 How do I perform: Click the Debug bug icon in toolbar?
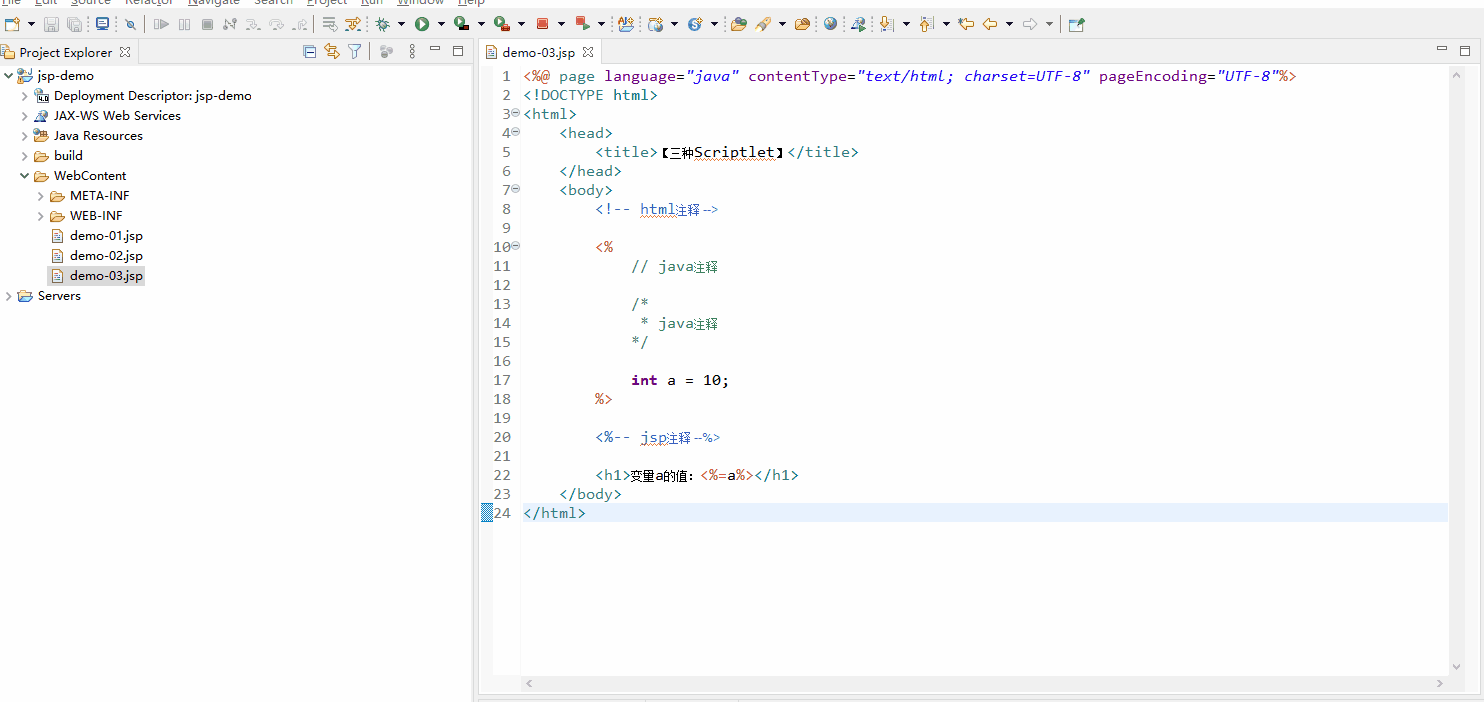382,24
